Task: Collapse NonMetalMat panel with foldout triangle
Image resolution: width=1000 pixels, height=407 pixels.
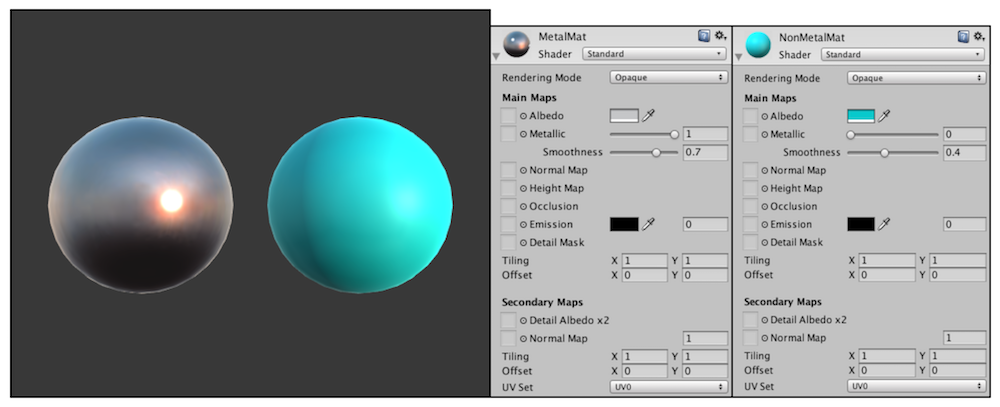Action: 739,57
